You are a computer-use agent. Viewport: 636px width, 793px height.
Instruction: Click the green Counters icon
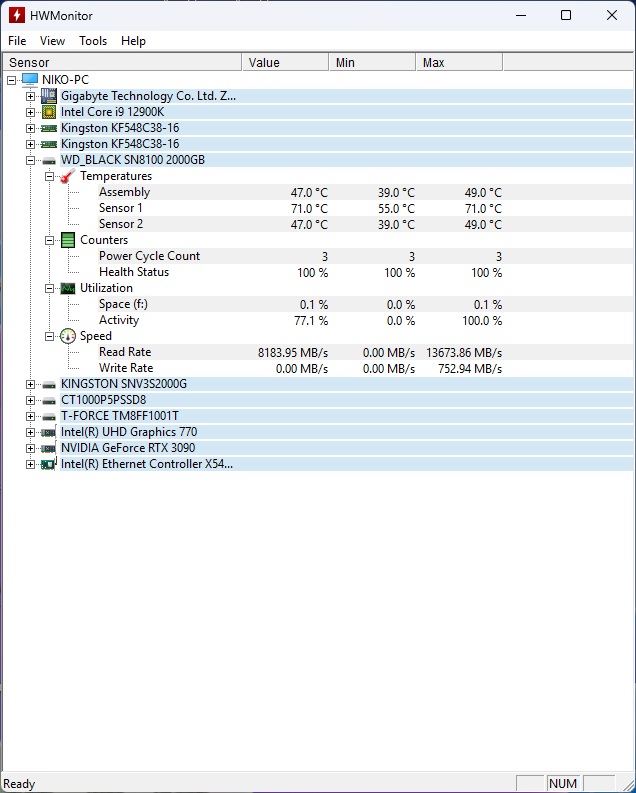pos(68,240)
